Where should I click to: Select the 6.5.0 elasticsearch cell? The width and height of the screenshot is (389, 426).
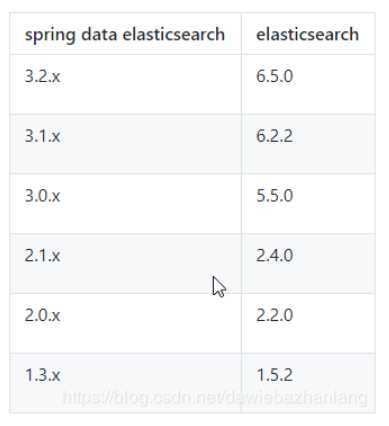click(308, 84)
